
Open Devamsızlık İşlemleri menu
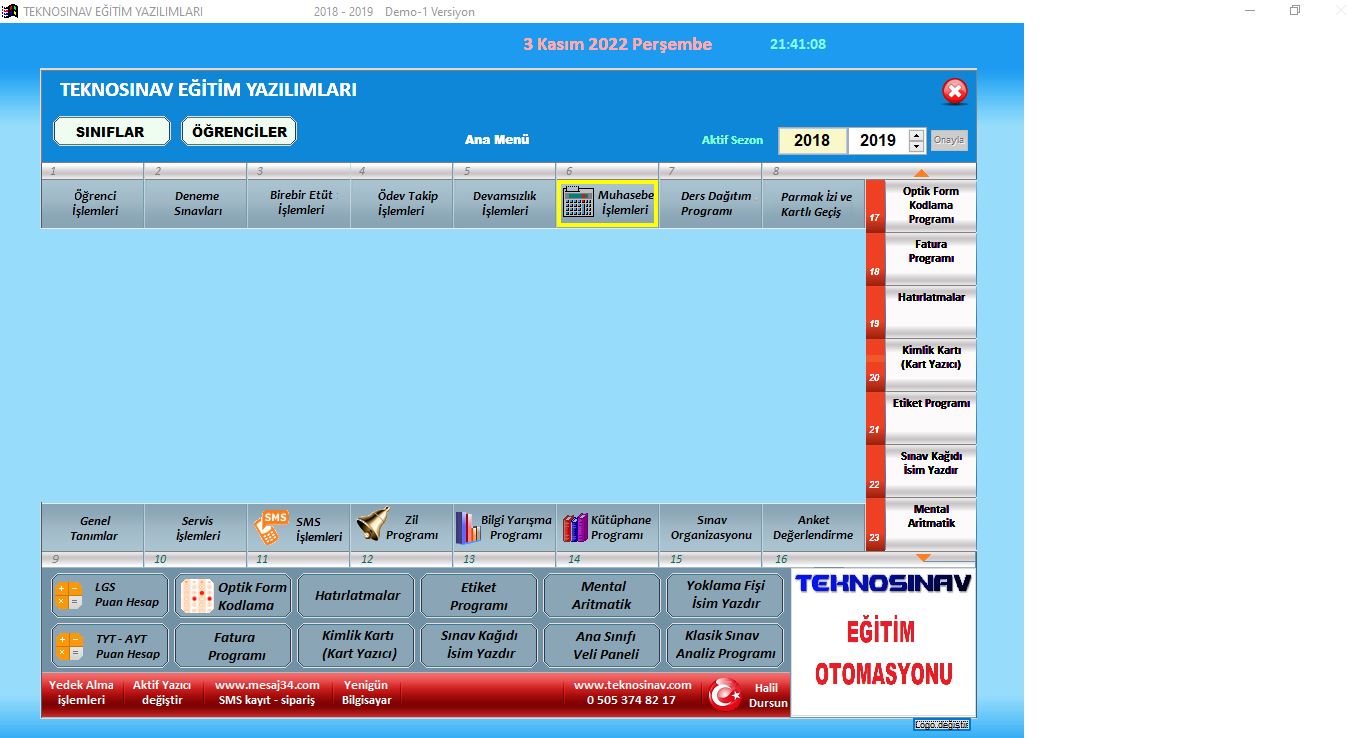505,203
